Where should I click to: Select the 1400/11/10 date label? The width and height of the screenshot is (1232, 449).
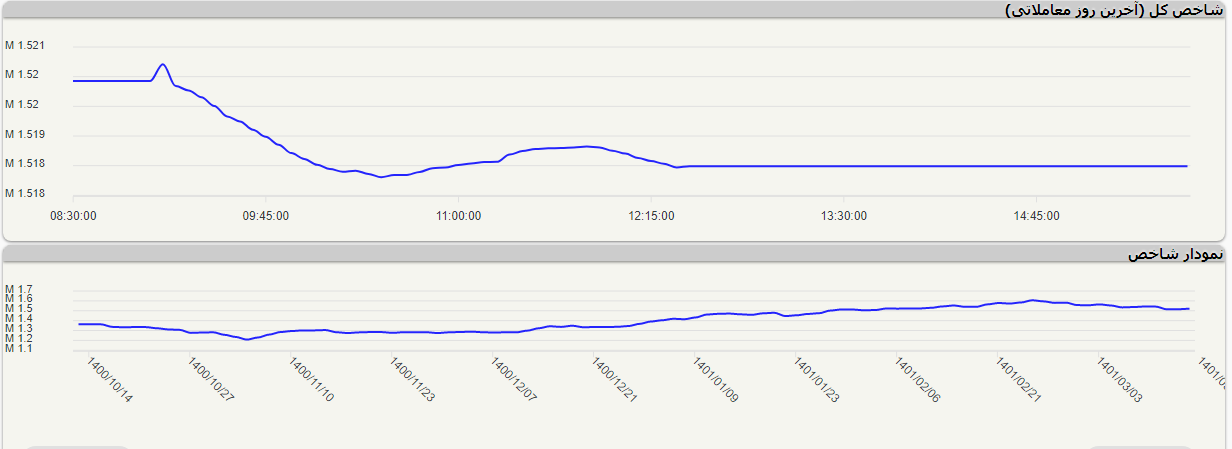tap(312, 380)
